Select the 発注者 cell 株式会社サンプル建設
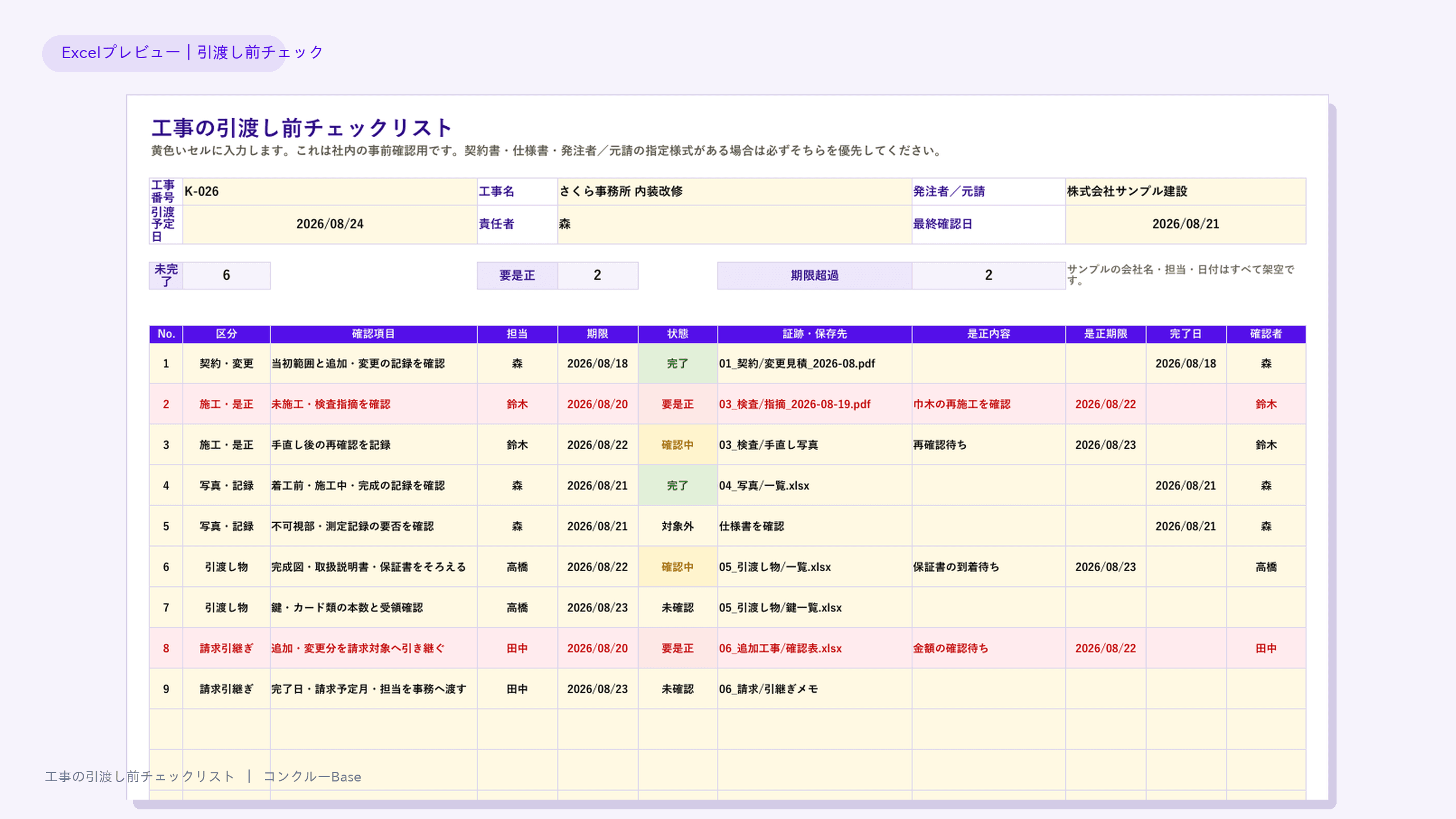Screen dimensions: 1456x819 [1185, 192]
